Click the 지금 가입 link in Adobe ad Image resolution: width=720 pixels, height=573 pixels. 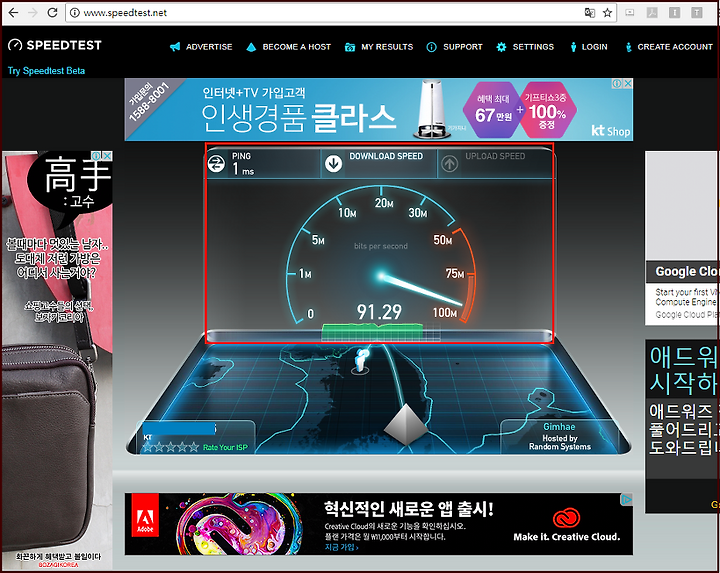342,547
